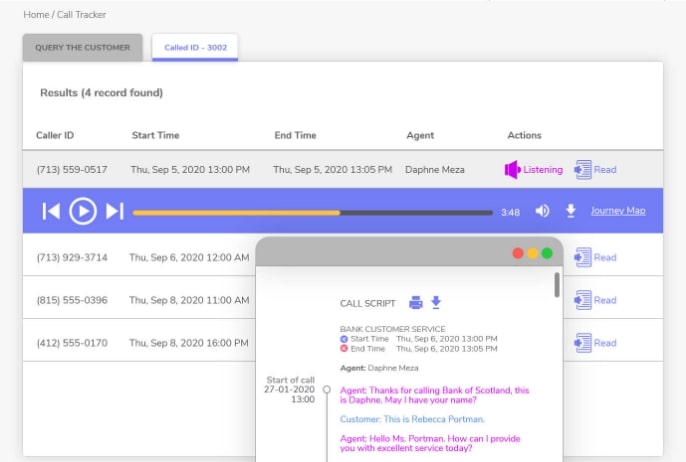686x462 pixels.
Task: Click agent name Daphne Meza in table
Action: coord(435,170)
